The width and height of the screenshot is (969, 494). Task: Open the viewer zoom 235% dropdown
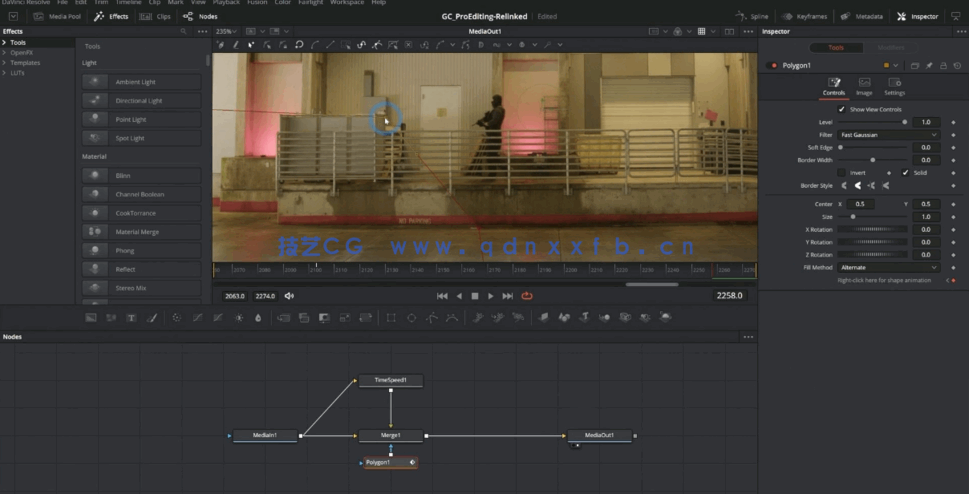tap(226, 32)
